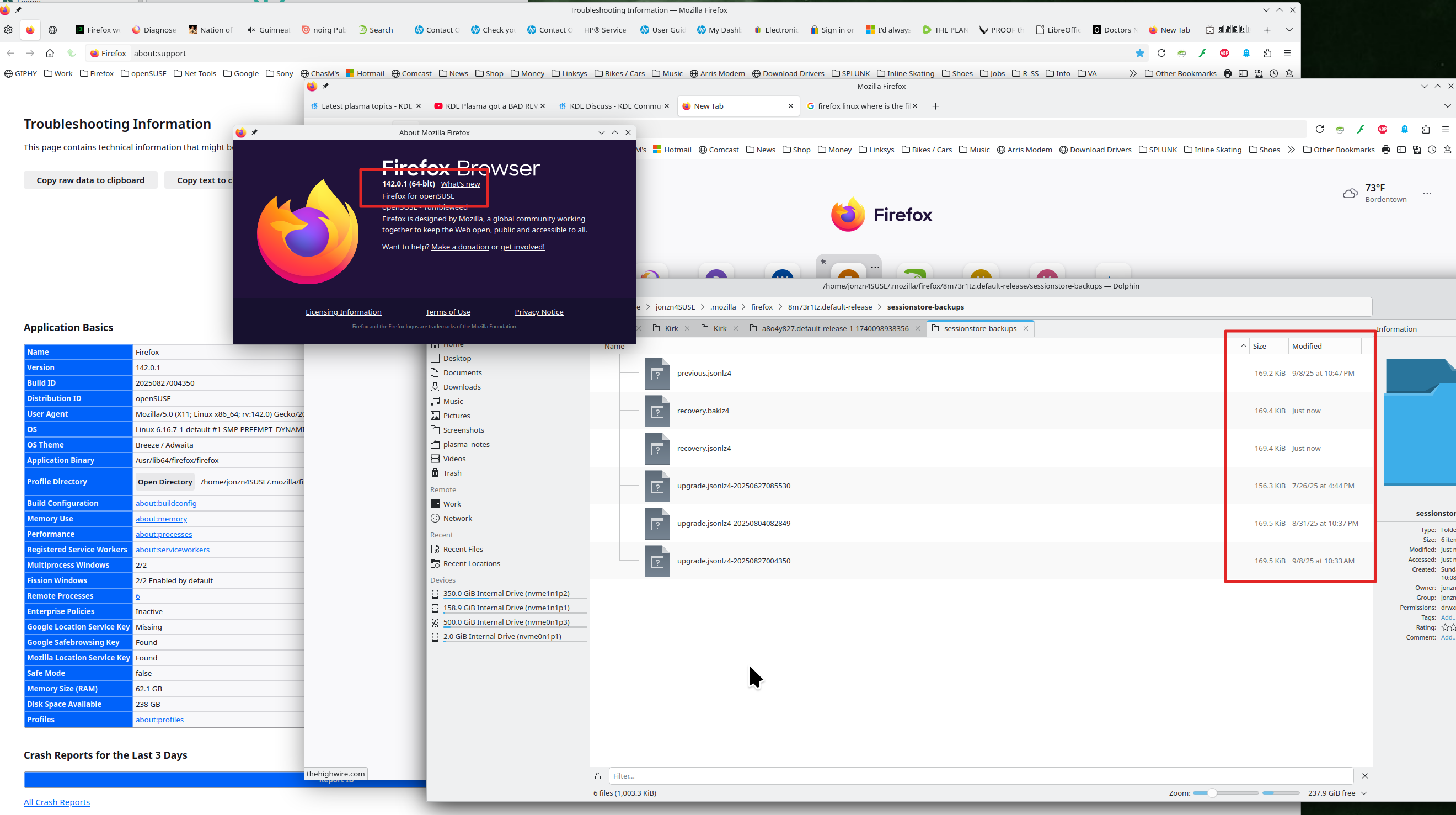The width and height of the screenshot is (1456, 815).
Task: Open the Adblock Plus extension icon
Action: tap(1224, 53)
